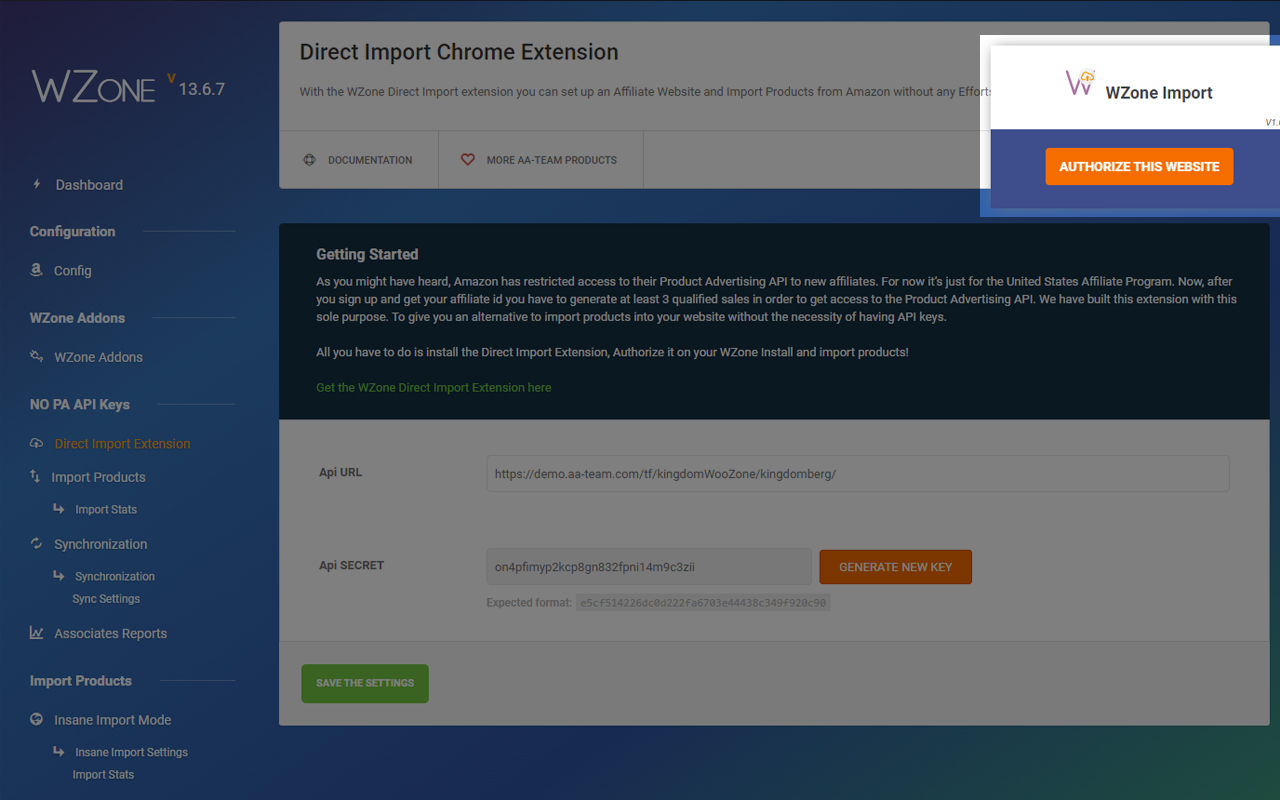This screenshot has height=800, width=1280.
Task: Click the WZone Addons section header
Action: (x=77, y=318)
